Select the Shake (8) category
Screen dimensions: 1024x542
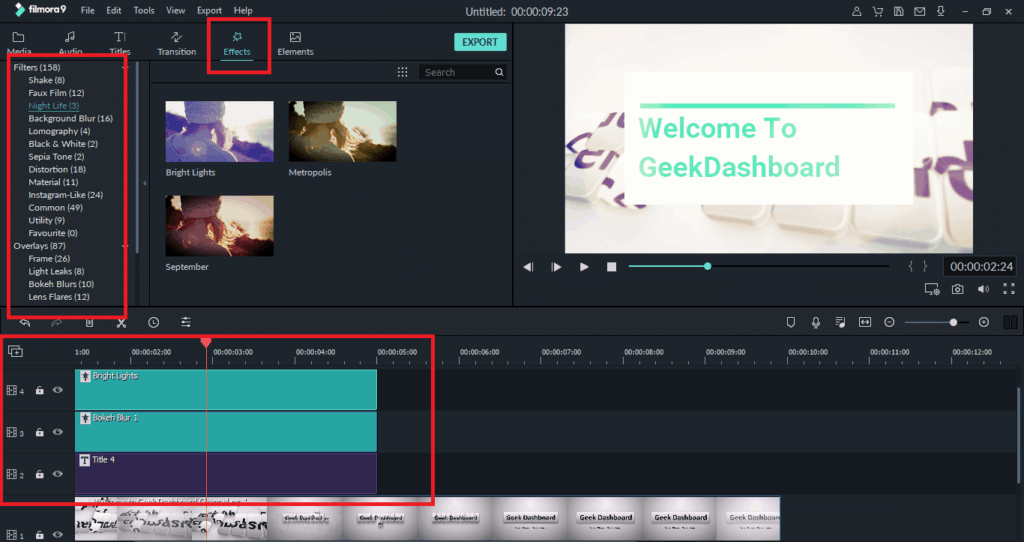[x=46, y=80]
